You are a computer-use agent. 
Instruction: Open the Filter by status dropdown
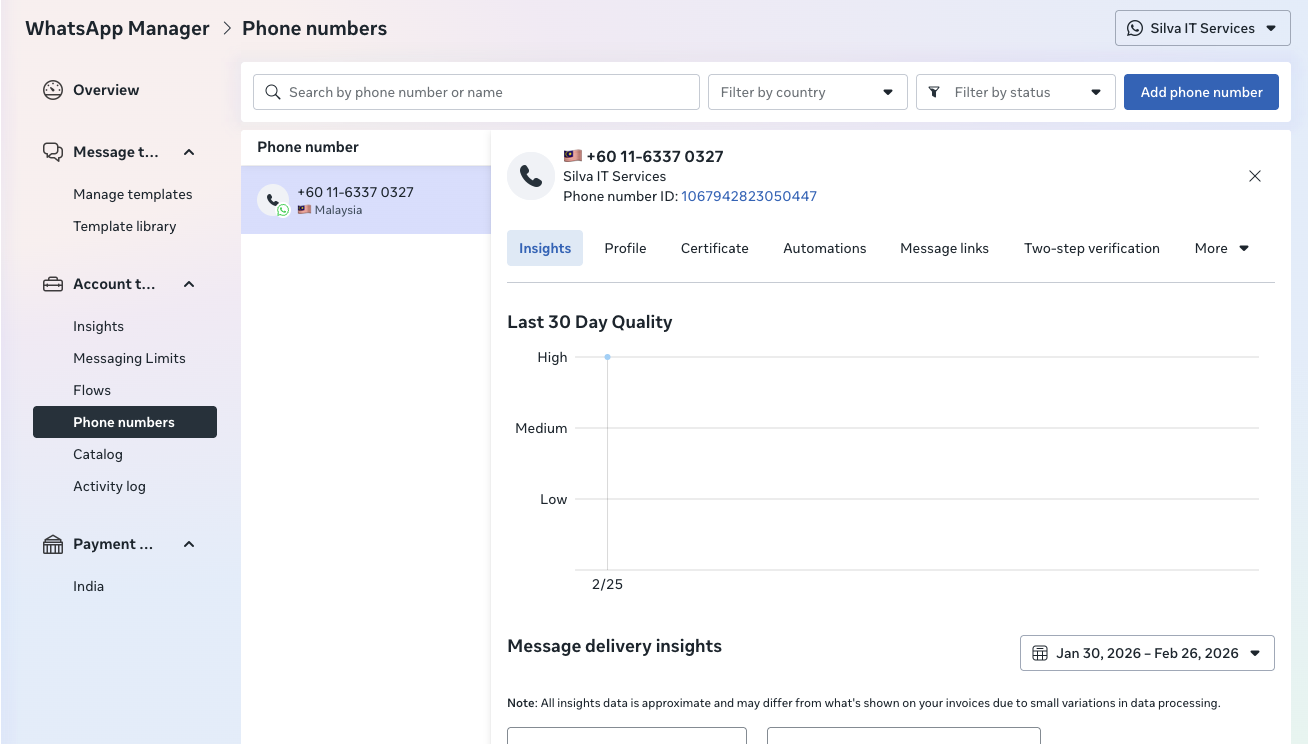pos(1015,92)
